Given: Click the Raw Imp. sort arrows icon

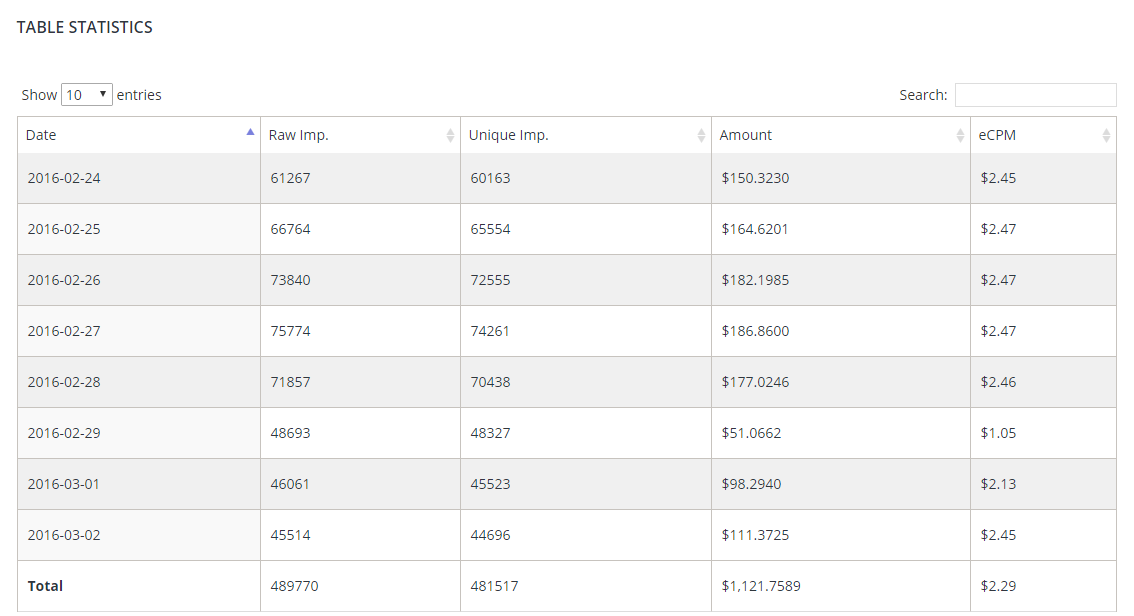Looking at the screenshot, I should 450,136.
